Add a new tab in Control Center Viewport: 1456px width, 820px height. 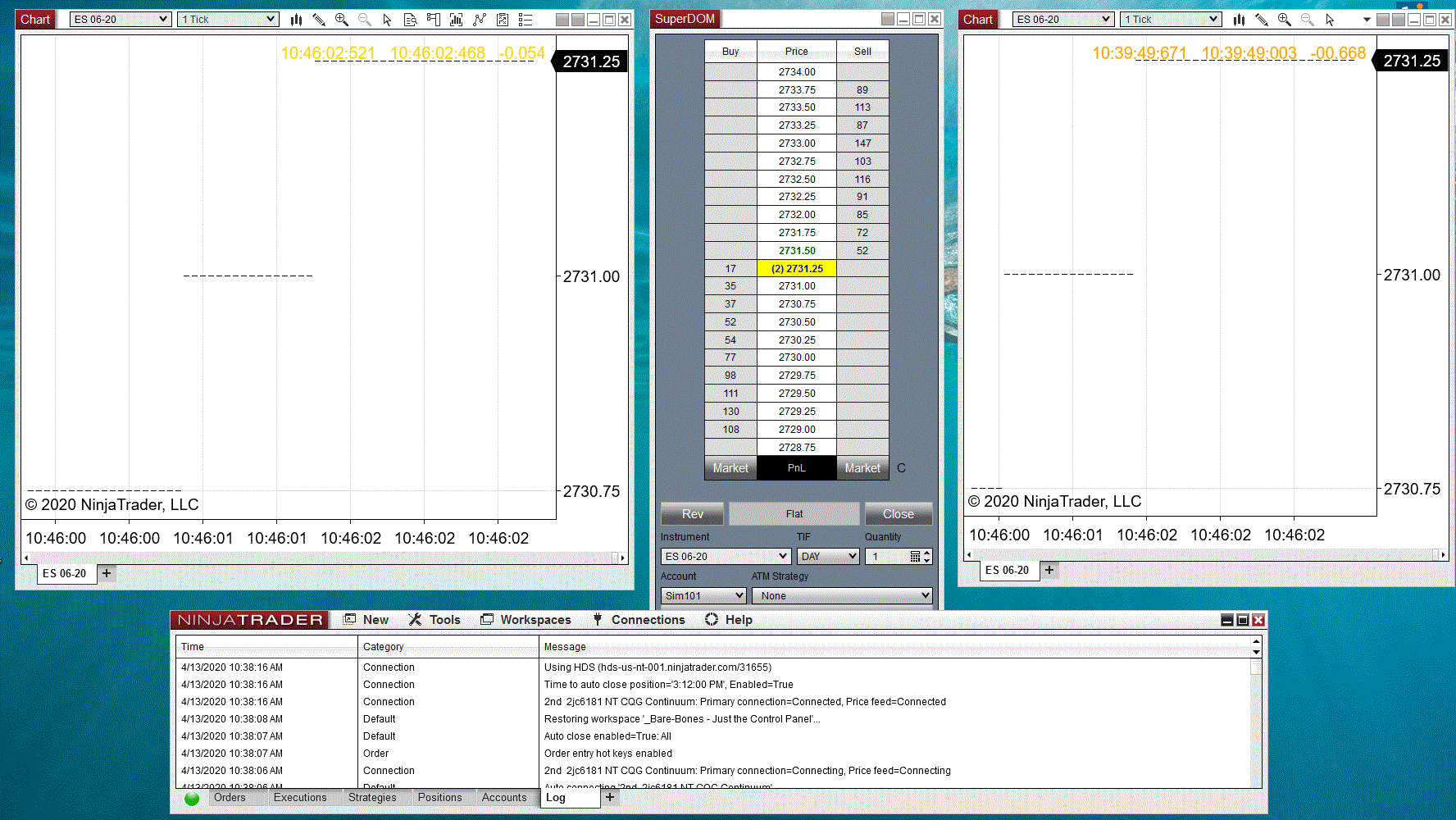point(610,797)
